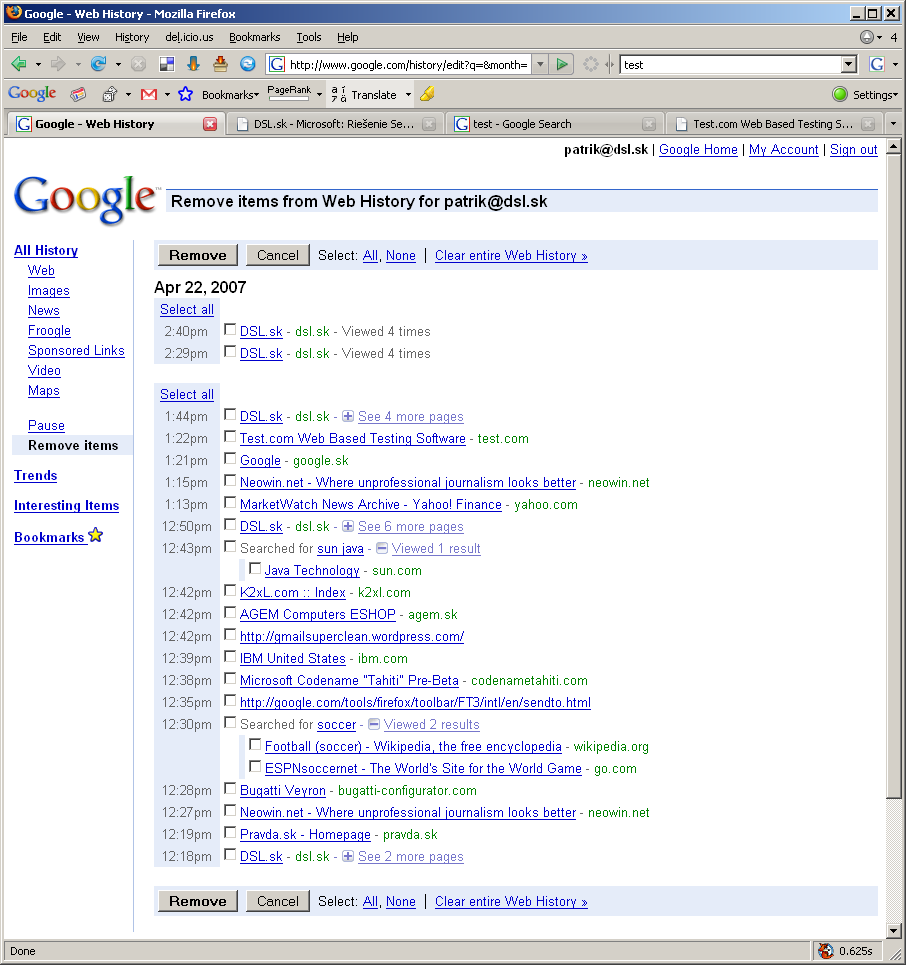Click the Google logo on Google Toolbar
Image resolution: width=906 pixels, height=965 pixels.
click(32, 94)
